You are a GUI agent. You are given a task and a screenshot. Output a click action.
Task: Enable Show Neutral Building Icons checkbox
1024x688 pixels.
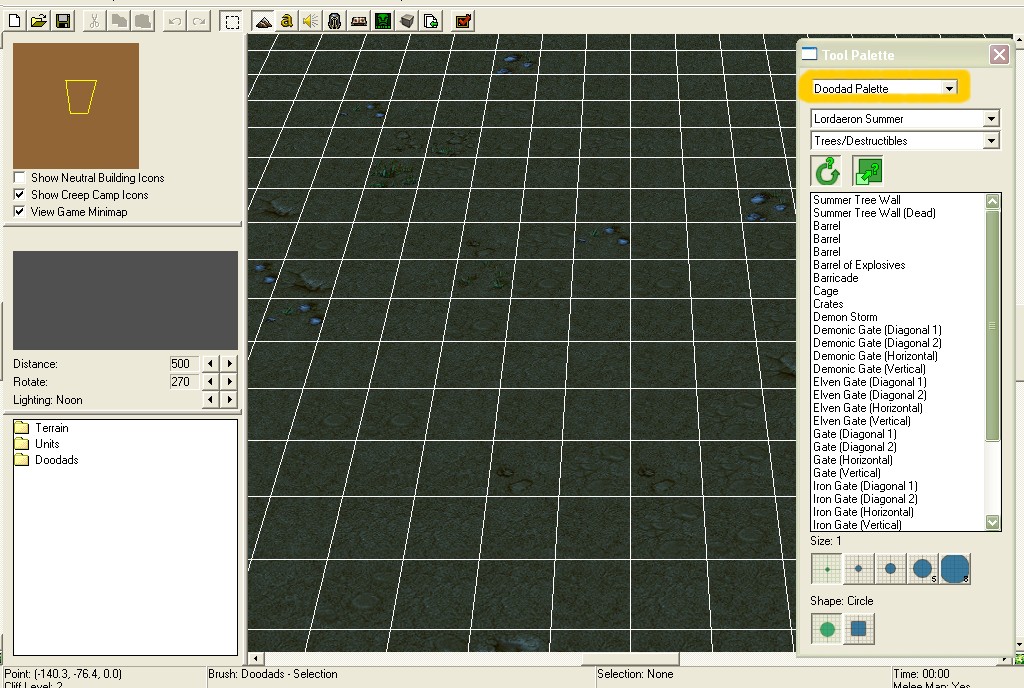pos(20,178)
